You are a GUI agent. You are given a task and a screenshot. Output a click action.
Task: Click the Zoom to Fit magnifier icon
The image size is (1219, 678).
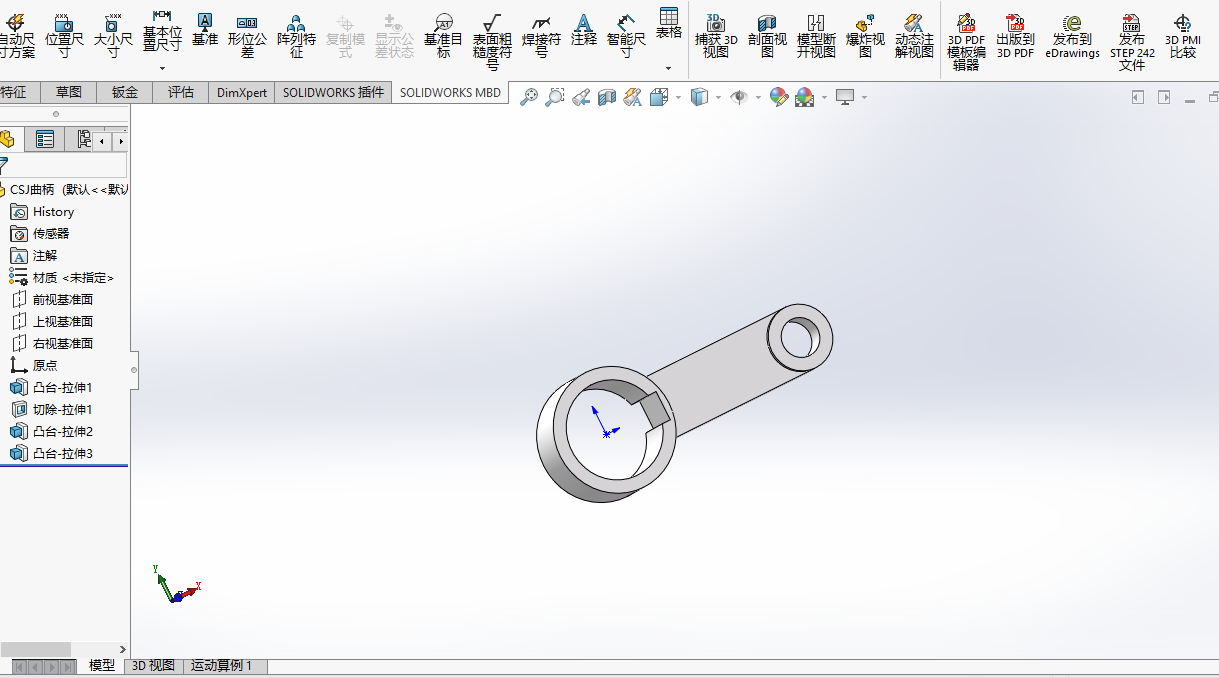(529, 97)
